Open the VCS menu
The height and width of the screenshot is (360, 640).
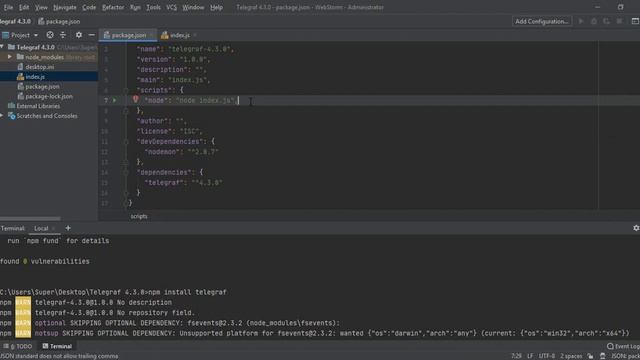point(171,7)
